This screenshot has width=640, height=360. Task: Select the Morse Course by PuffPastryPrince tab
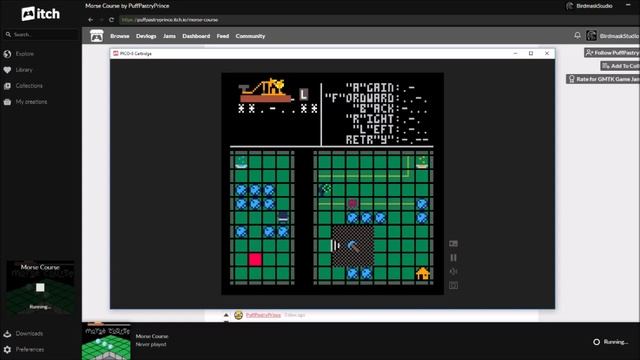pos(127,6)
